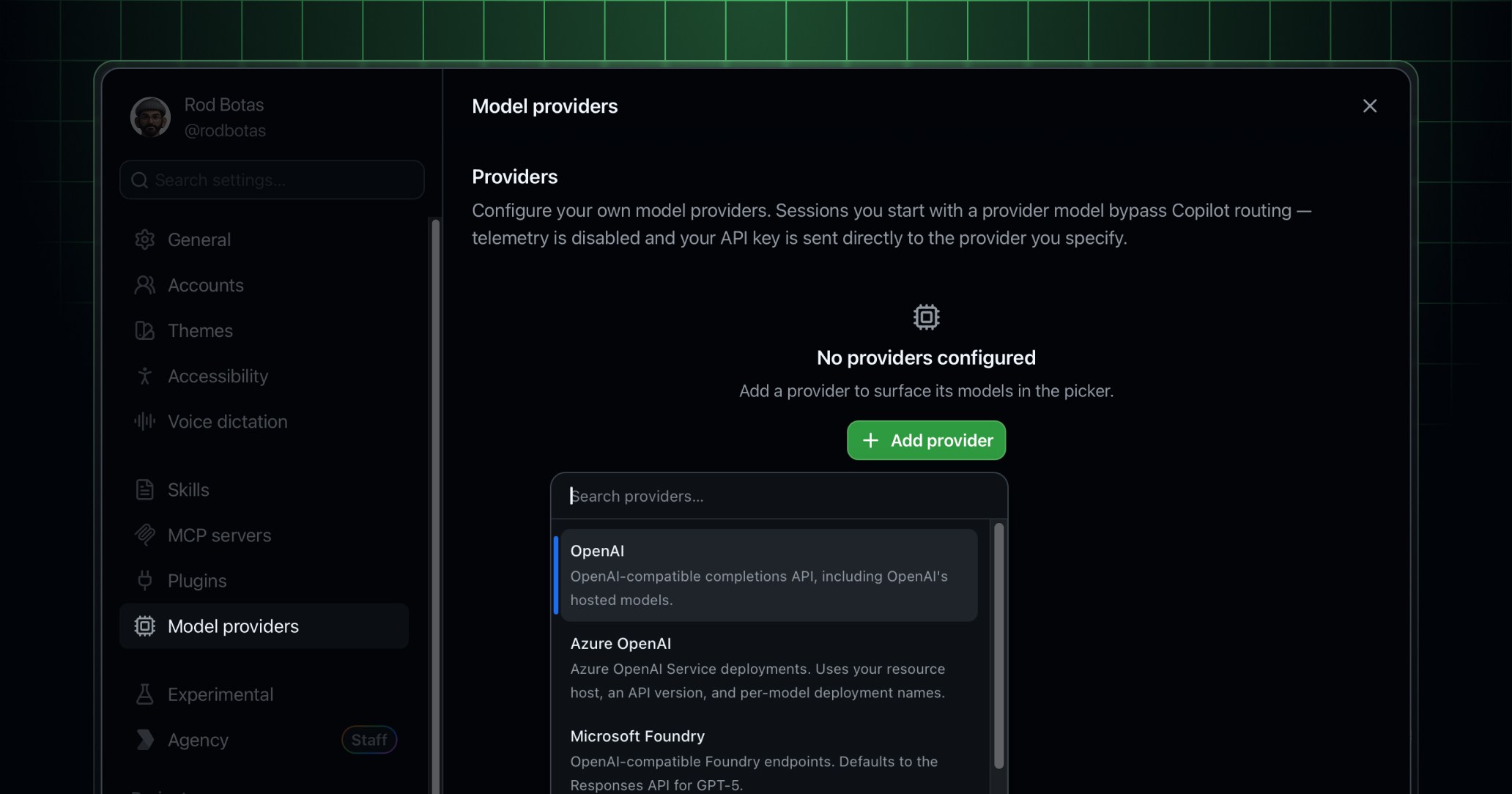
Task: Switch to Themes settings
Action: (264, 330)
